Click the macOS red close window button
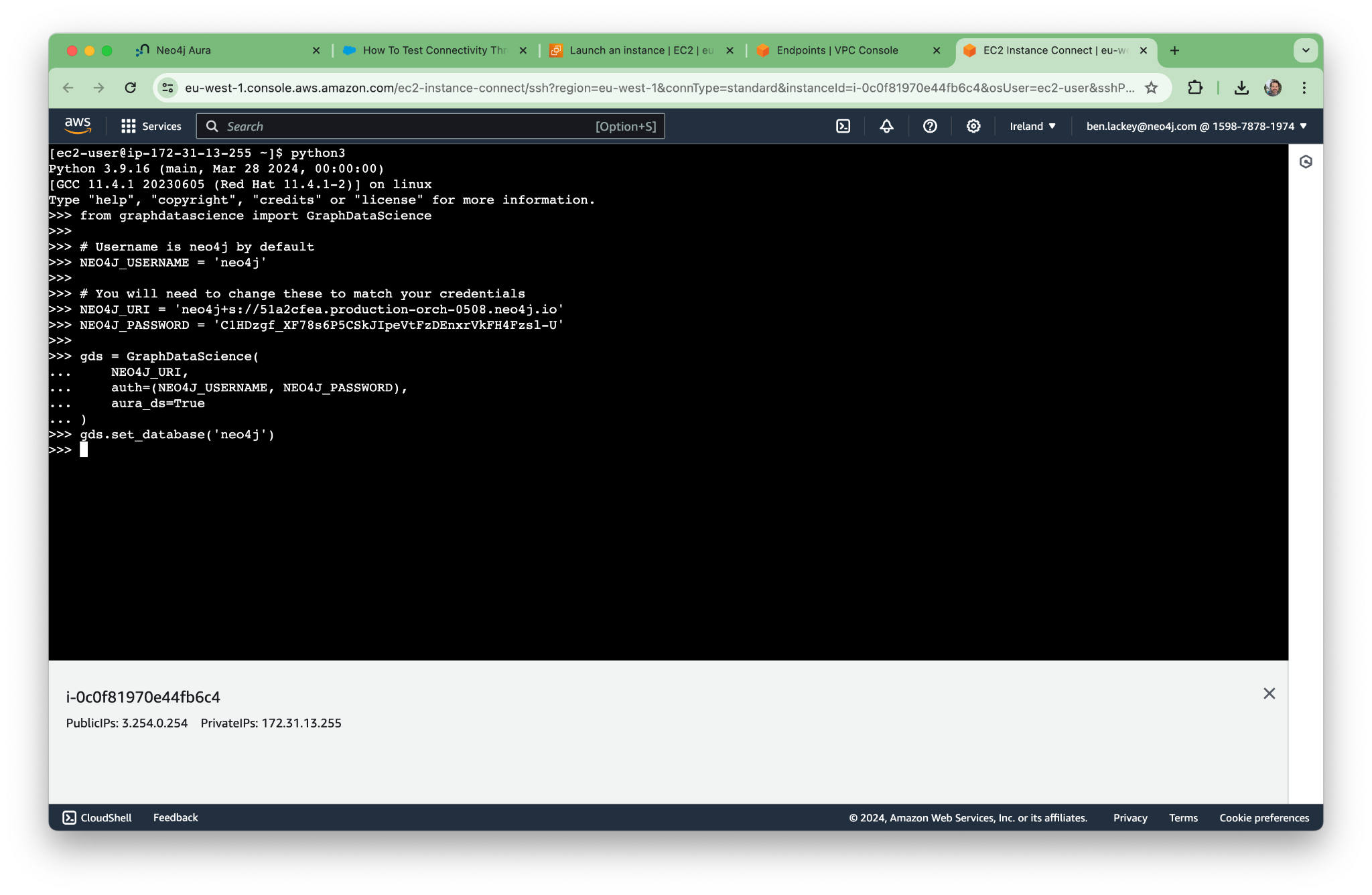The width and height of the screenshot is (1372, 895). [x=72, y=50]
